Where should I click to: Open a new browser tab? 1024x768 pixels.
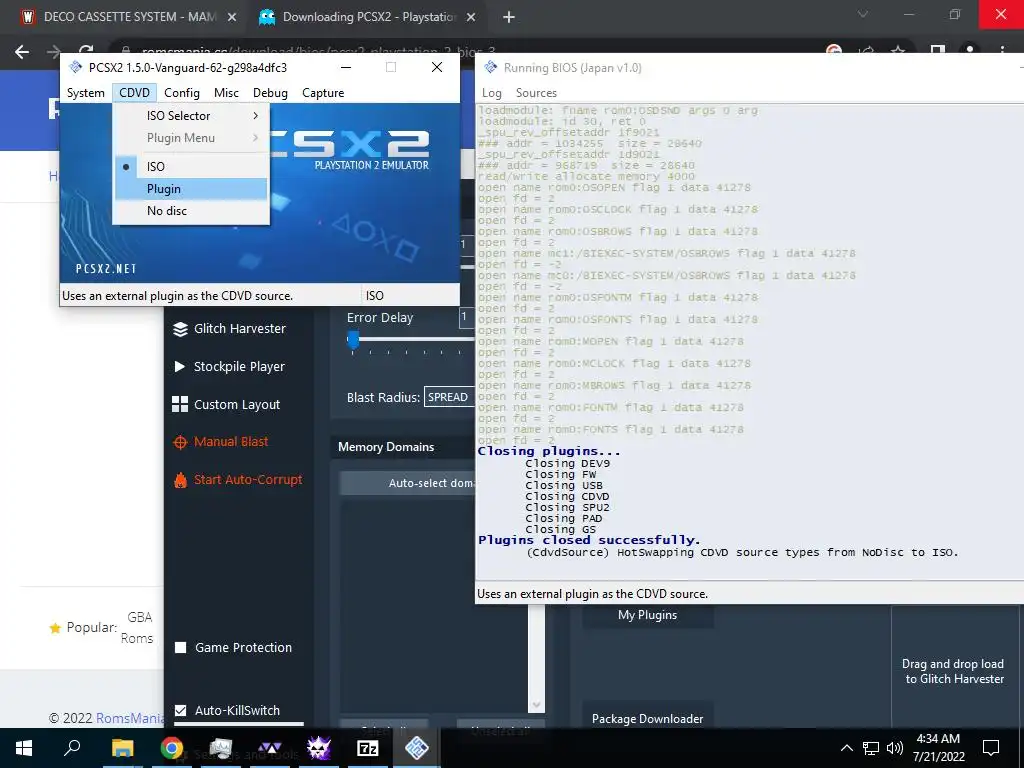[x=509, y=18]
